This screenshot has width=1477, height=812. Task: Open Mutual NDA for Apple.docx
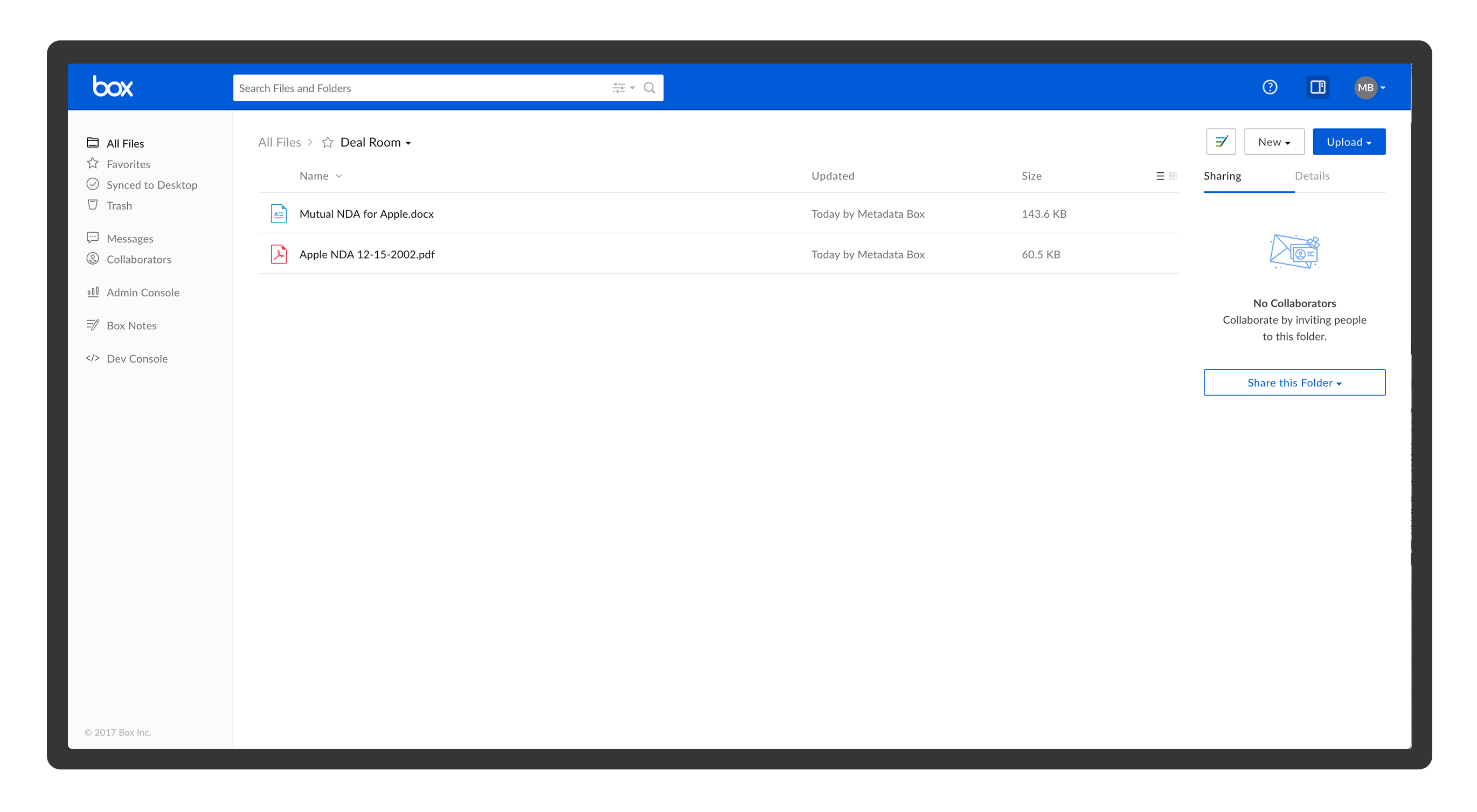click(x=366, y=214)
